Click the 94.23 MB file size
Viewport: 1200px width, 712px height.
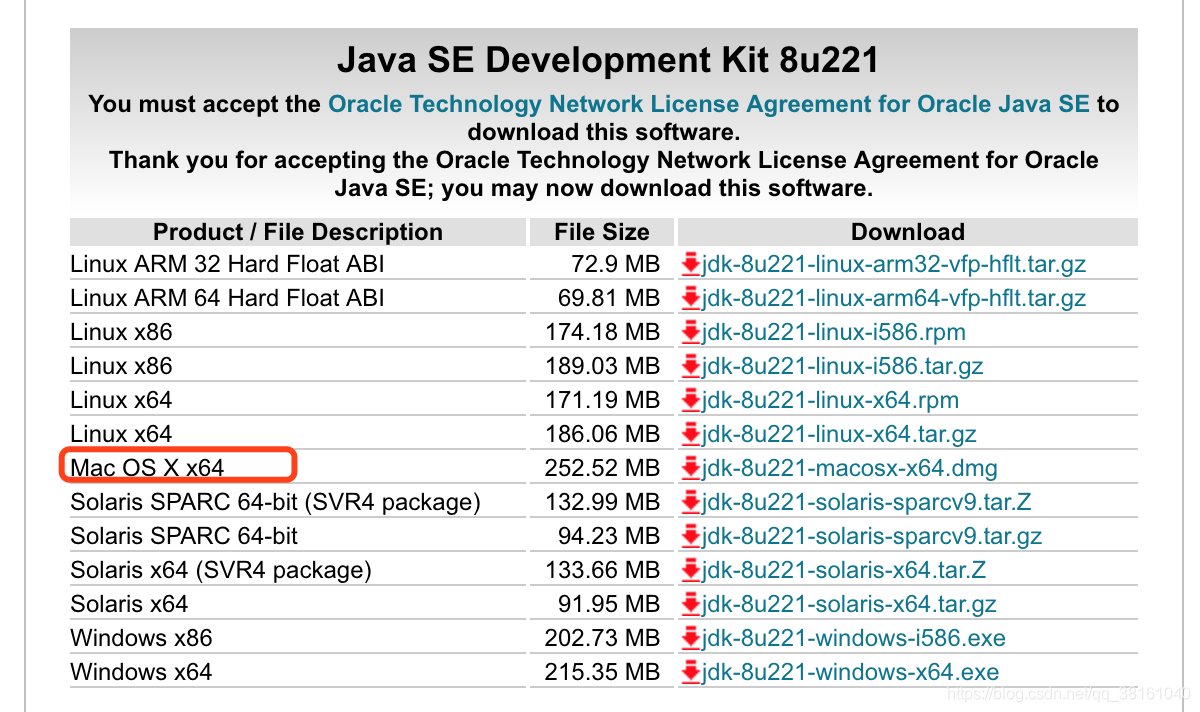click(609, 537)
